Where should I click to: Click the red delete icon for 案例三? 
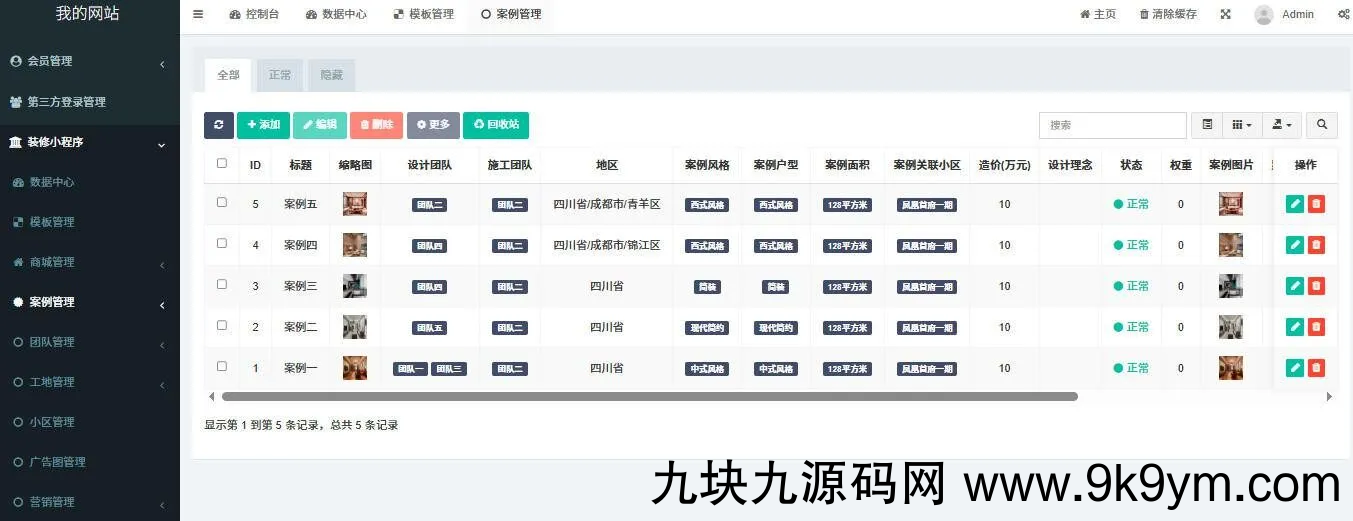[1316, 286]
